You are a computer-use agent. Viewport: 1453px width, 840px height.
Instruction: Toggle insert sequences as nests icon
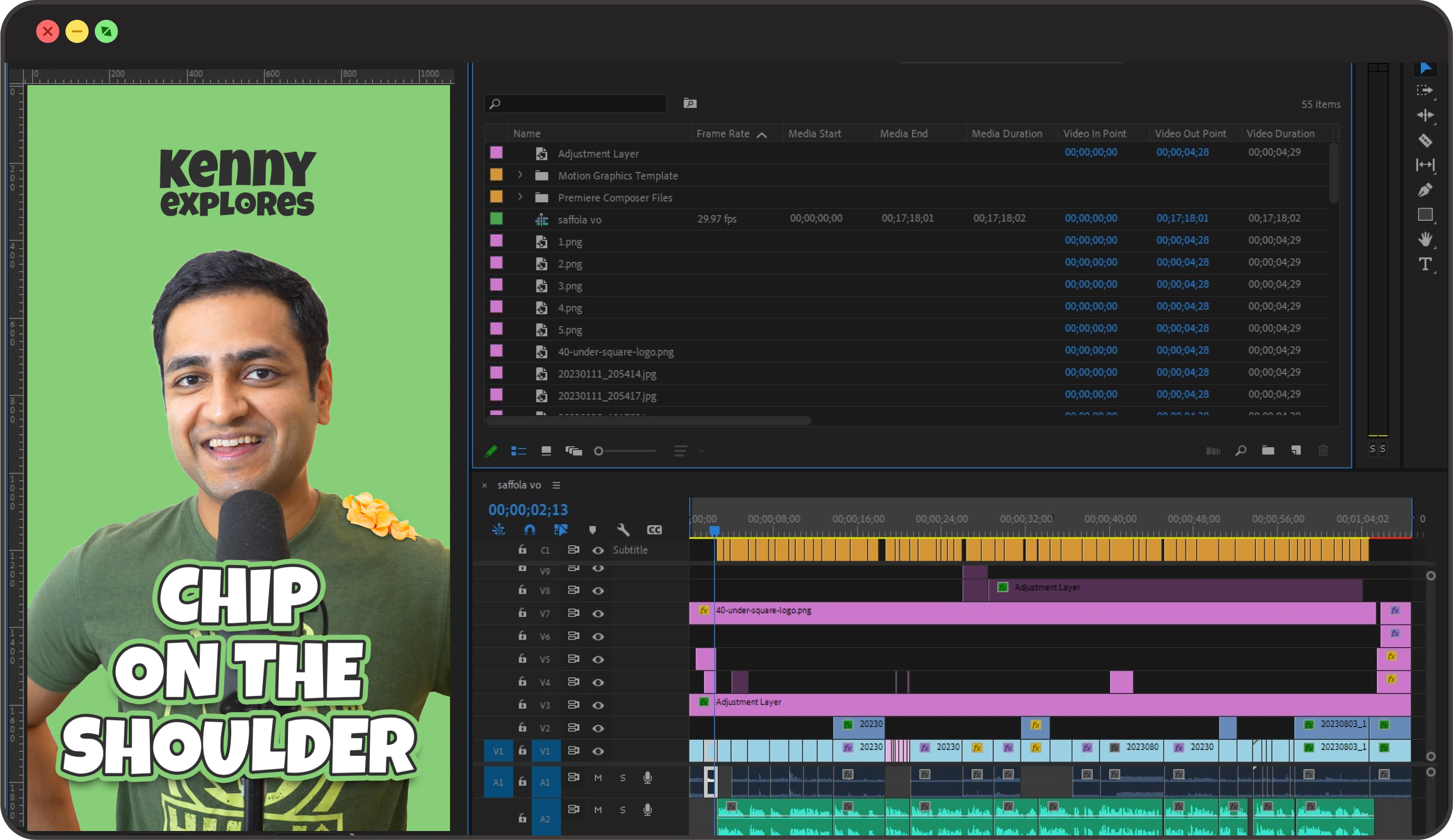click(x=498, y=530)
